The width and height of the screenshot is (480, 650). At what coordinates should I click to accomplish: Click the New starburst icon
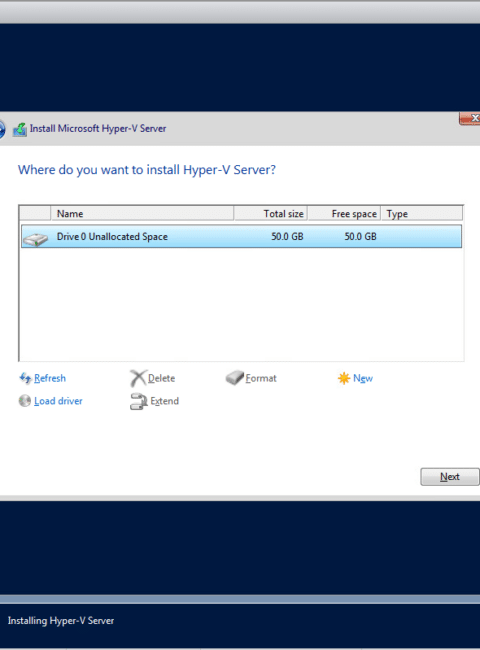344,378
